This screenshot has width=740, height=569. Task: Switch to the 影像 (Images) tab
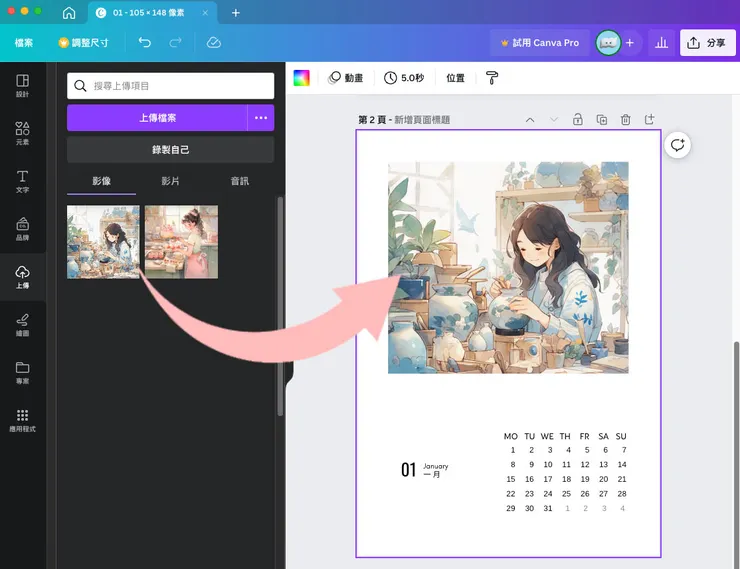point(101,181)
